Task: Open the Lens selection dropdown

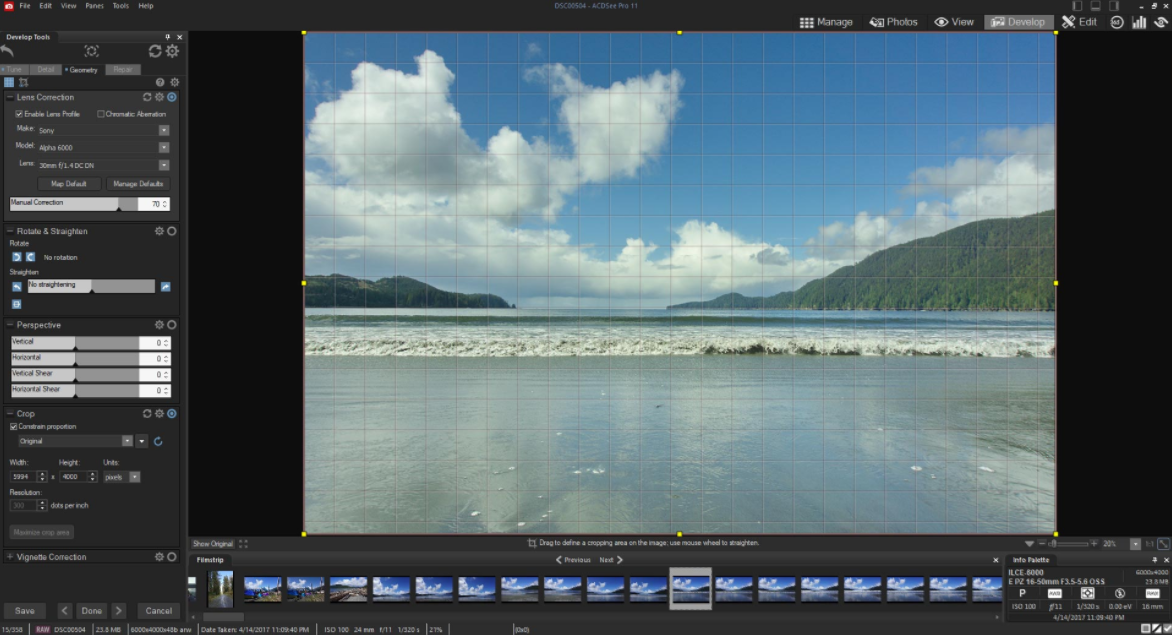Action: click(164, 165)
